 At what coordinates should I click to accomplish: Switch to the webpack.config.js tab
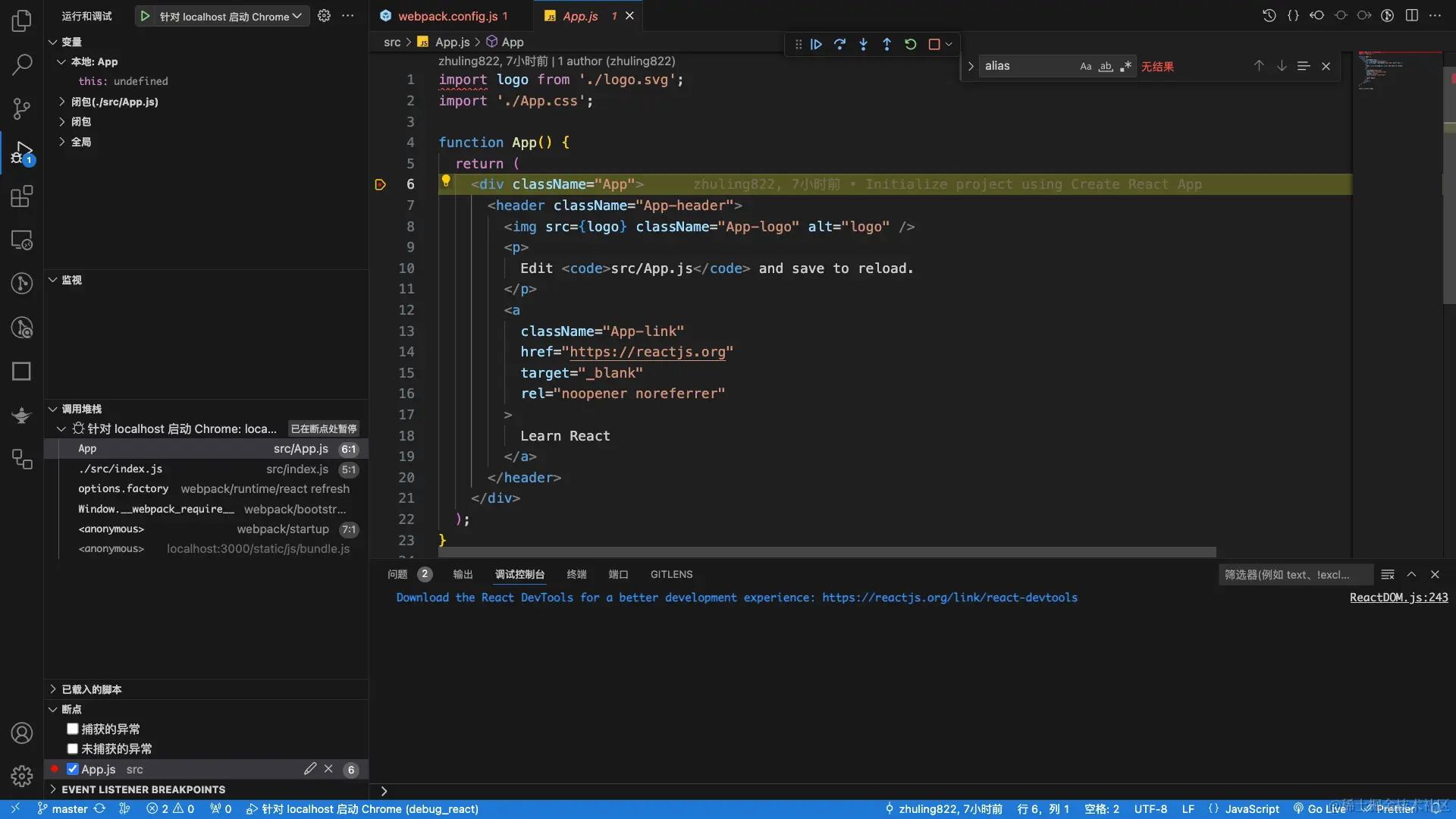coord(447,16)
